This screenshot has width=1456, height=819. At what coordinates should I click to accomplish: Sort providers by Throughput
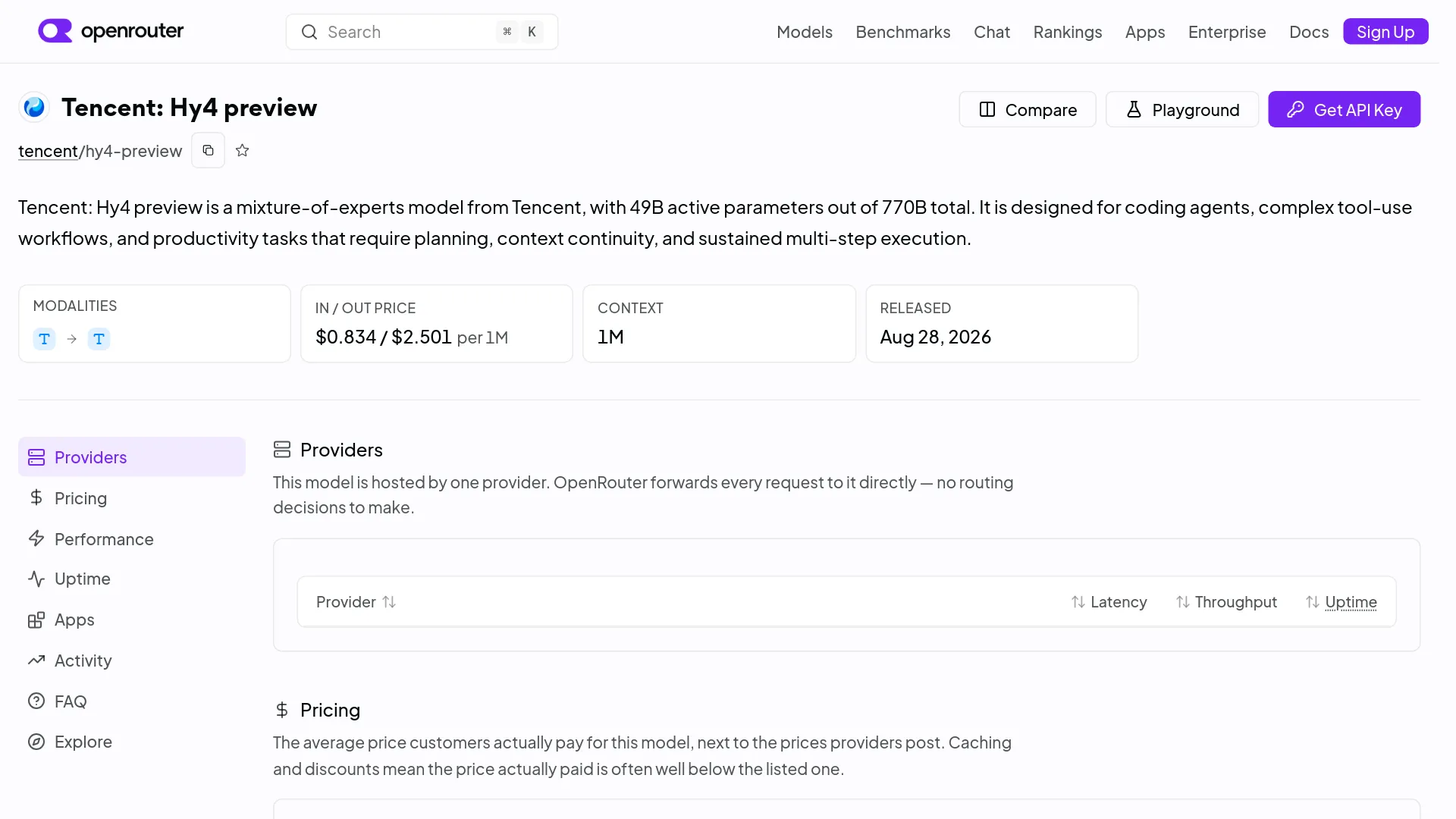tap(1226, 601)
